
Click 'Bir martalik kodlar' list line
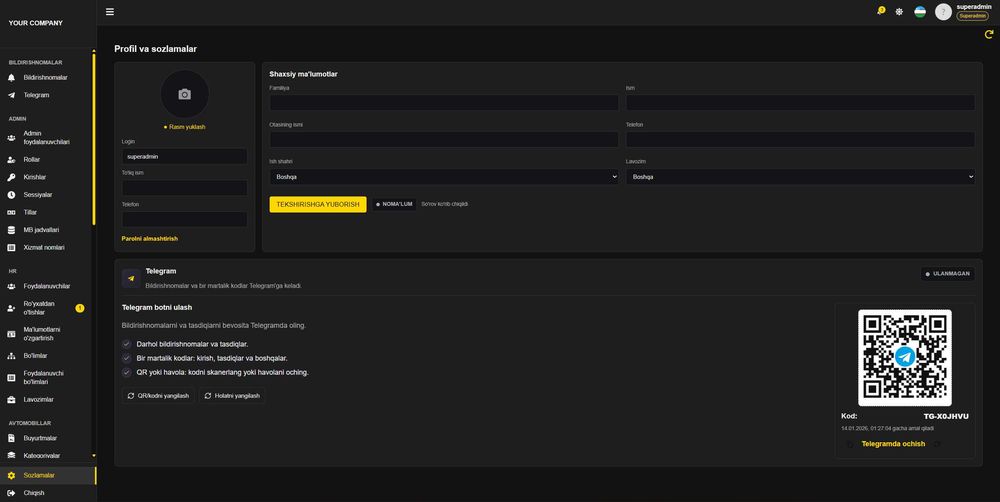pos(212,358)
